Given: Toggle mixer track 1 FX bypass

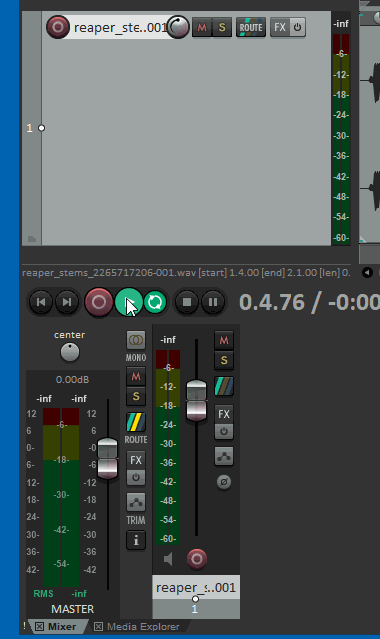Looking at the screenshot, I should coord(224,431).
